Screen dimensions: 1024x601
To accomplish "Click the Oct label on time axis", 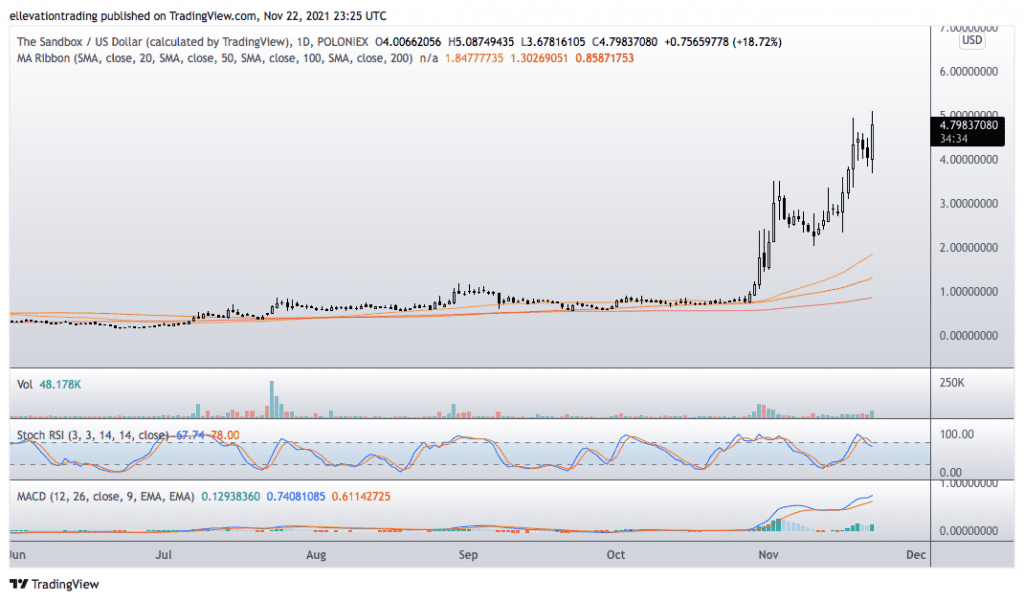I will click(616, 555).
